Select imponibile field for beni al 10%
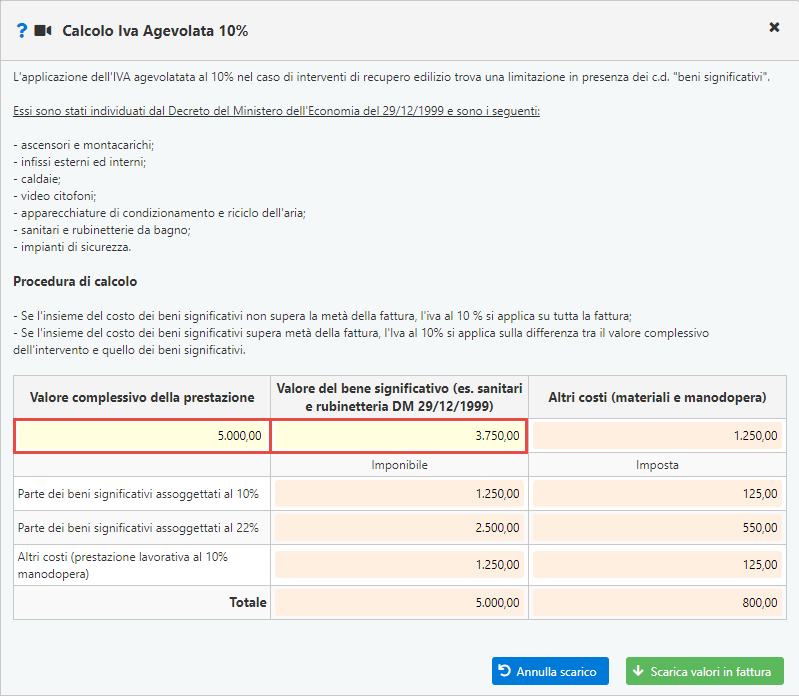The height and width of the screenshot is (696, 799). [399, 494]
